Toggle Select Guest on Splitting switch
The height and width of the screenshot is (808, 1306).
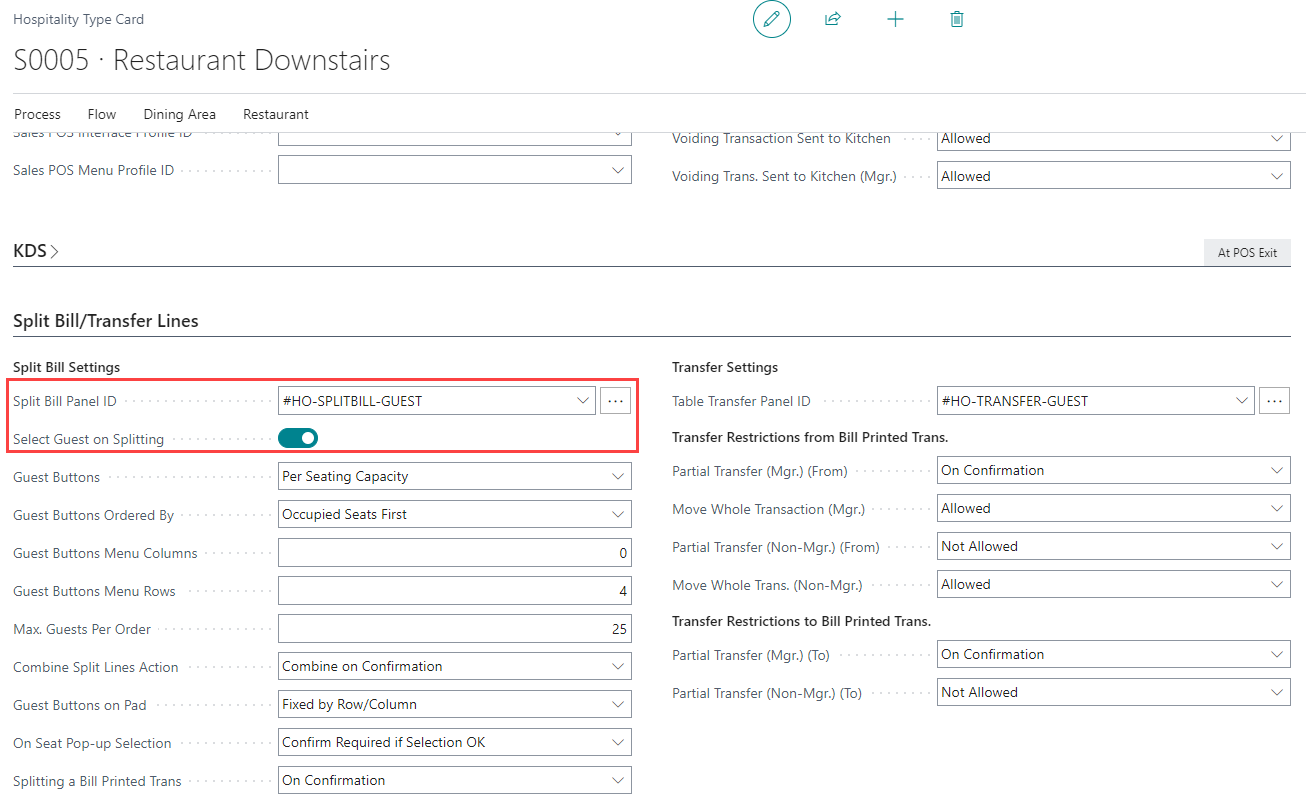[x=298, y=438]
